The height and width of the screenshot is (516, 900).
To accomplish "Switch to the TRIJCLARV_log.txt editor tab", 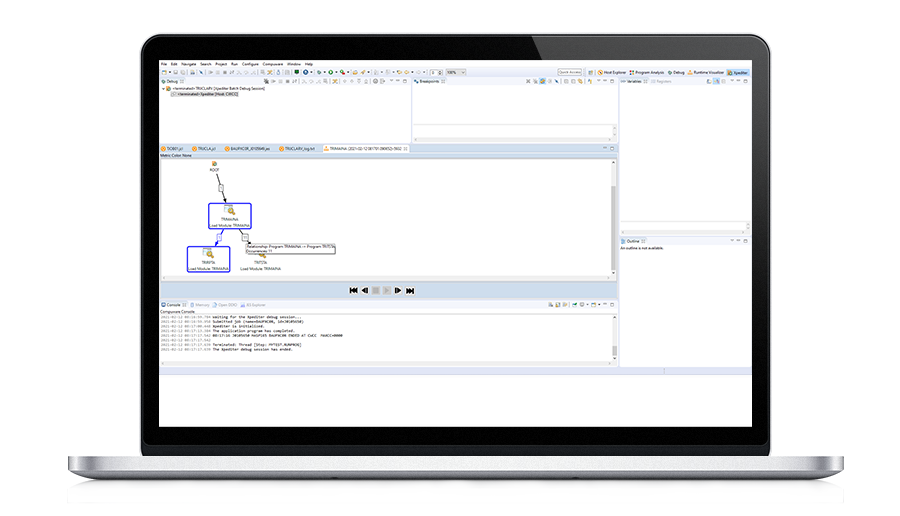I will [x=299, y=148].
